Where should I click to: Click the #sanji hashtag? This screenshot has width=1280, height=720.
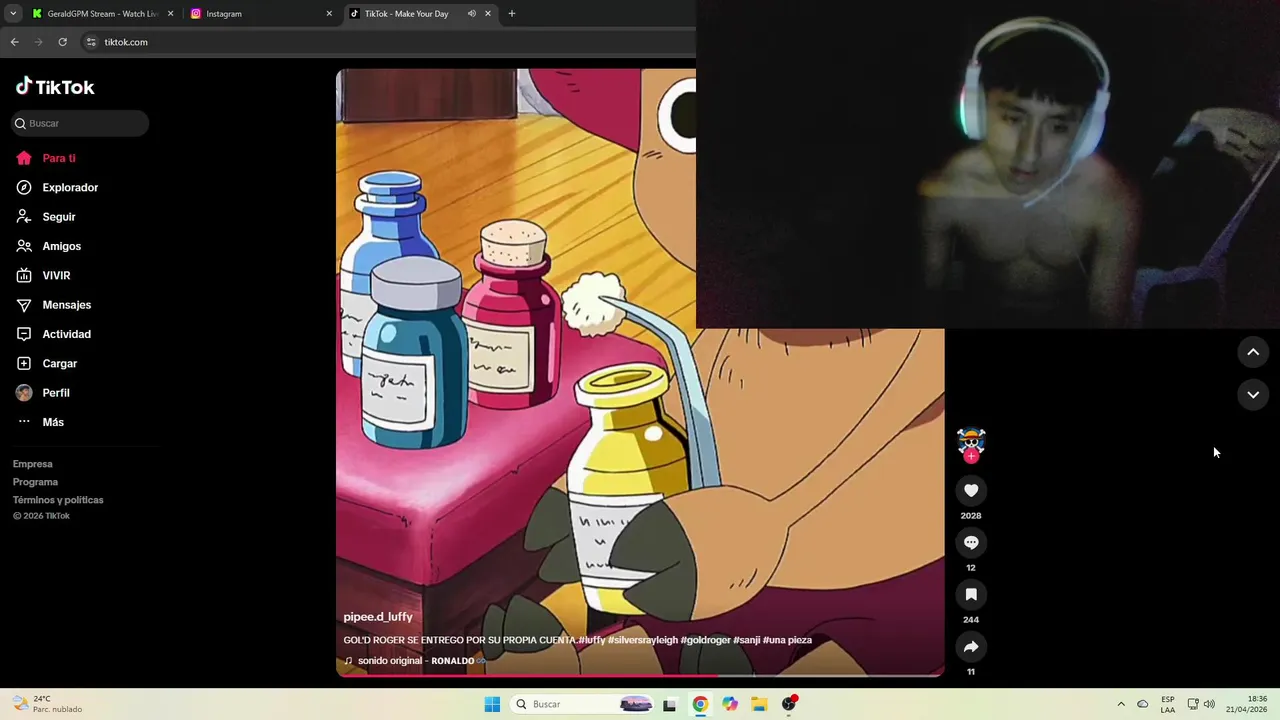tap(746, 640)
